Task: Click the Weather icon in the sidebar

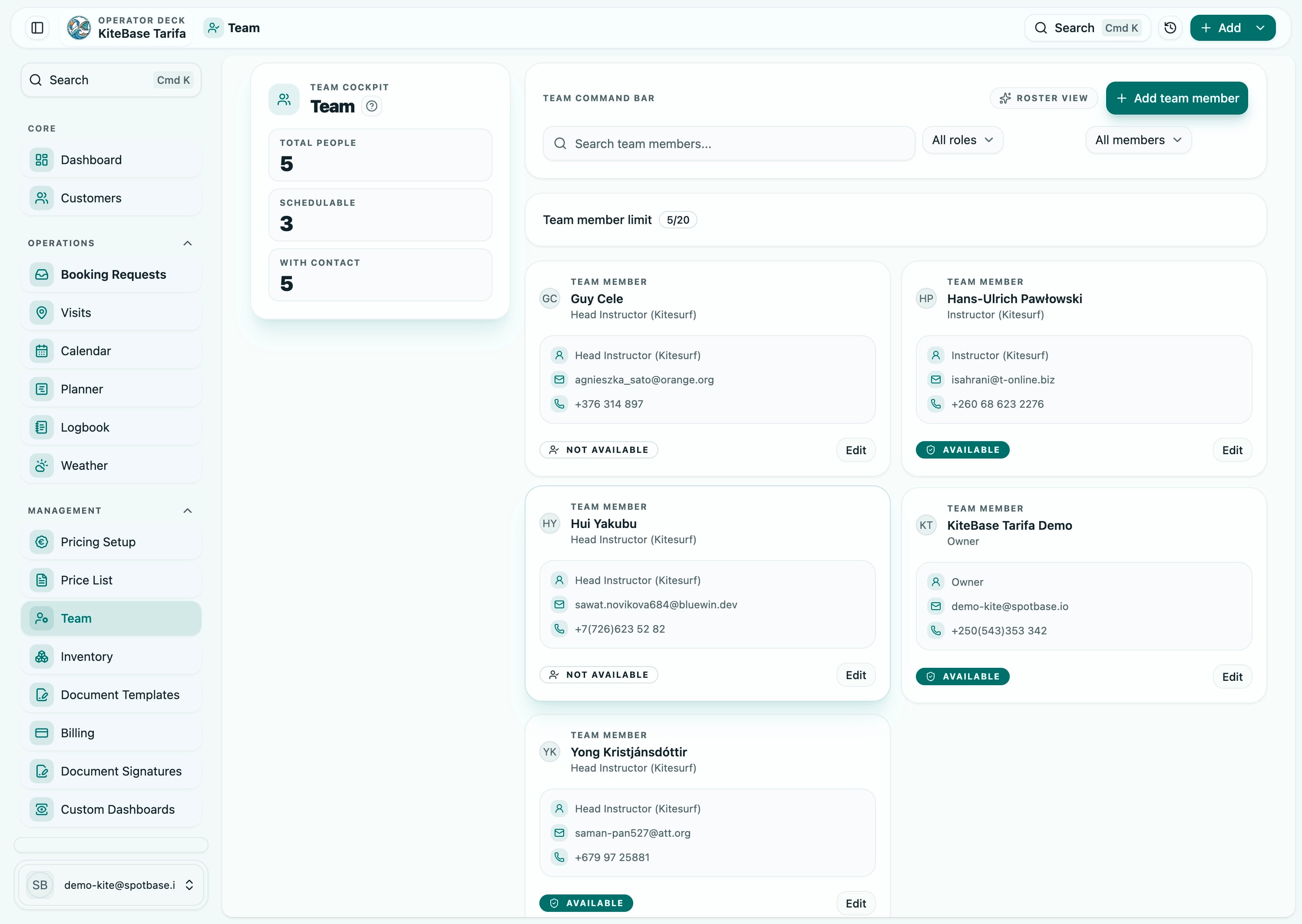Action: (41, 465)
